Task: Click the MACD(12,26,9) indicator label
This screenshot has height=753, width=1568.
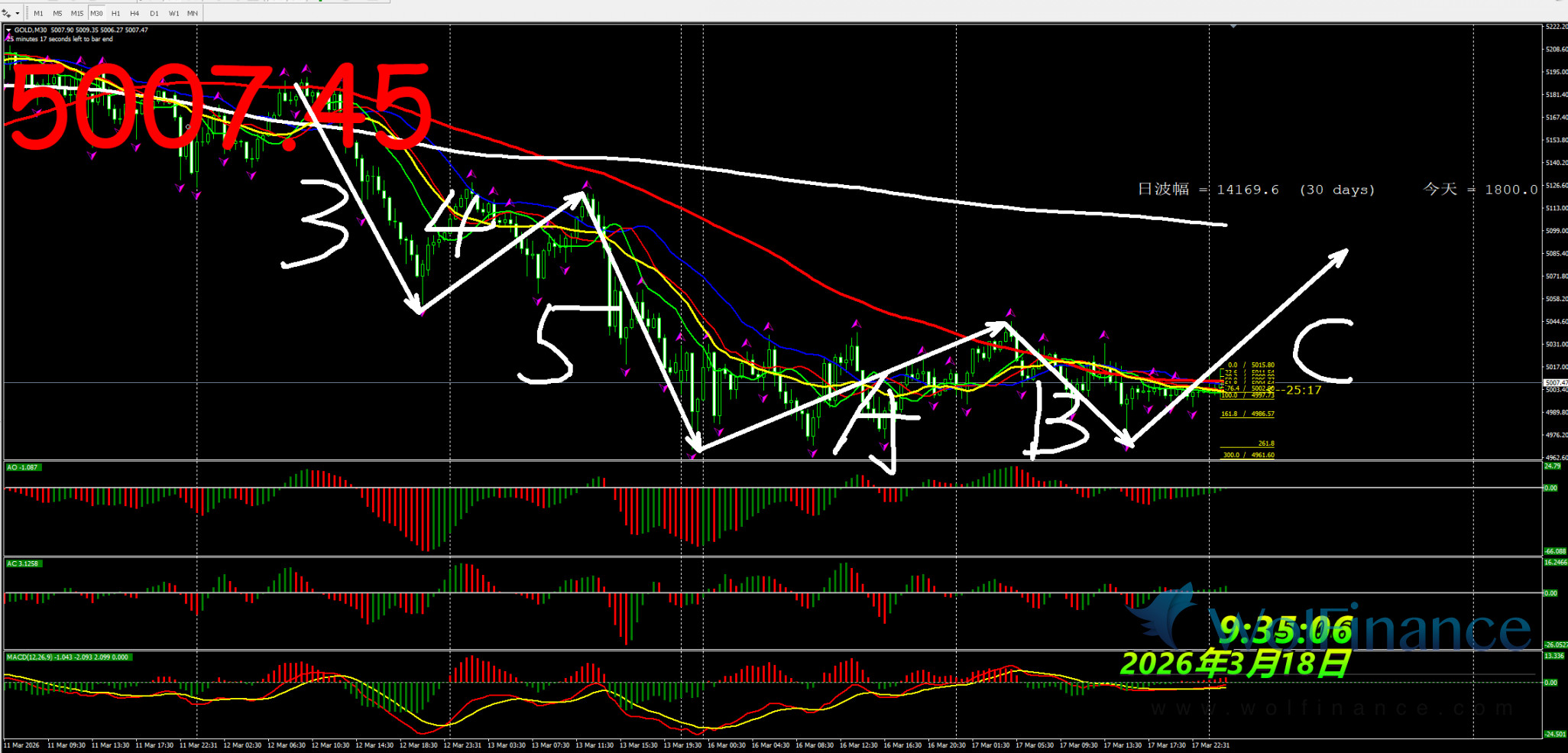Action: click(x=67, y=657)
